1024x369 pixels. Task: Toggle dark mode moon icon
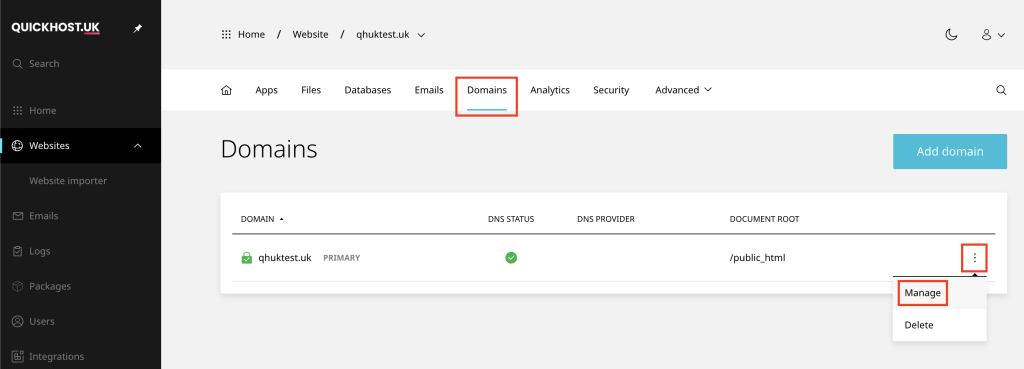[952, 35]
